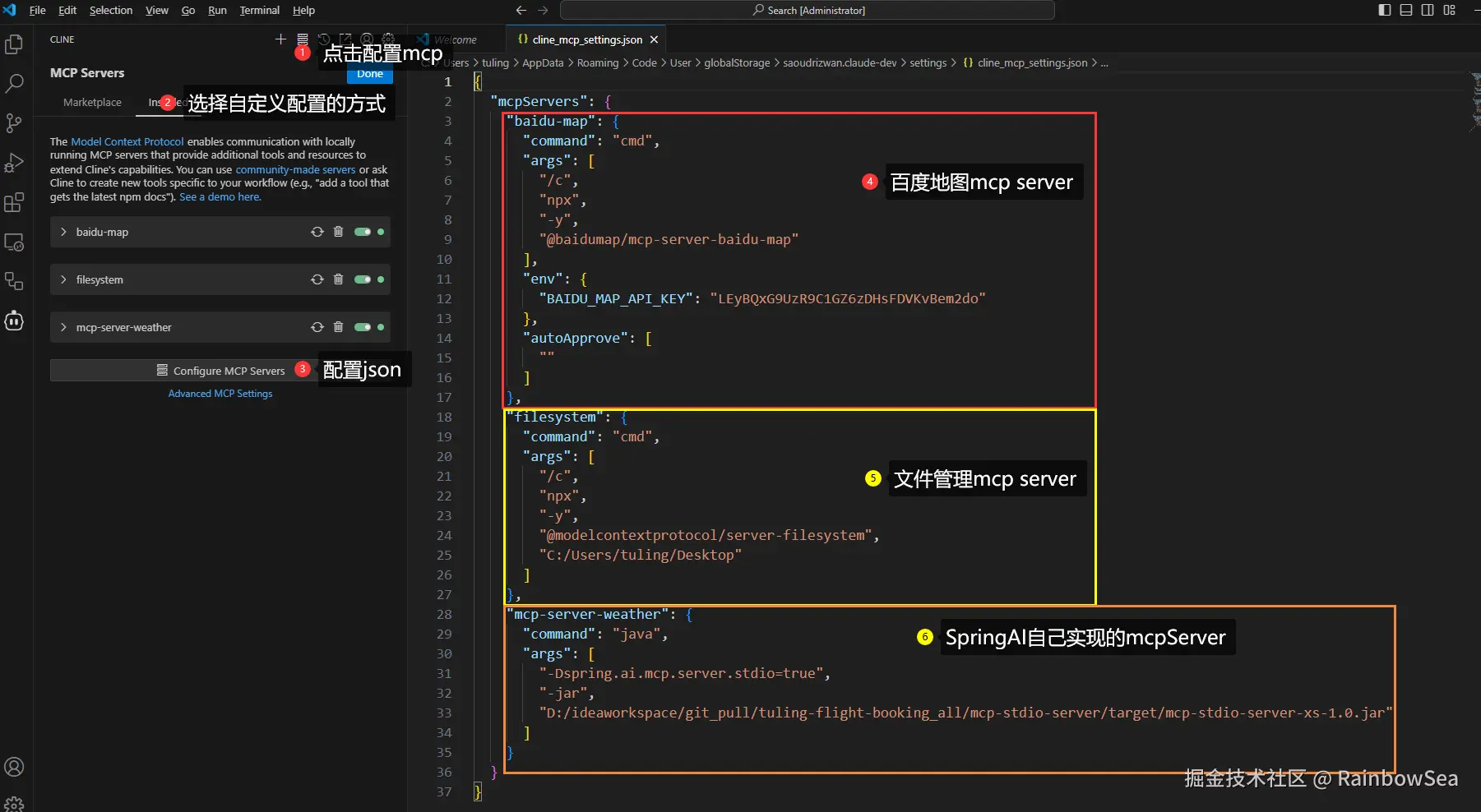Disable the baidu-map server toggle
Screen dimensions: 1481x812
(363, 232)
